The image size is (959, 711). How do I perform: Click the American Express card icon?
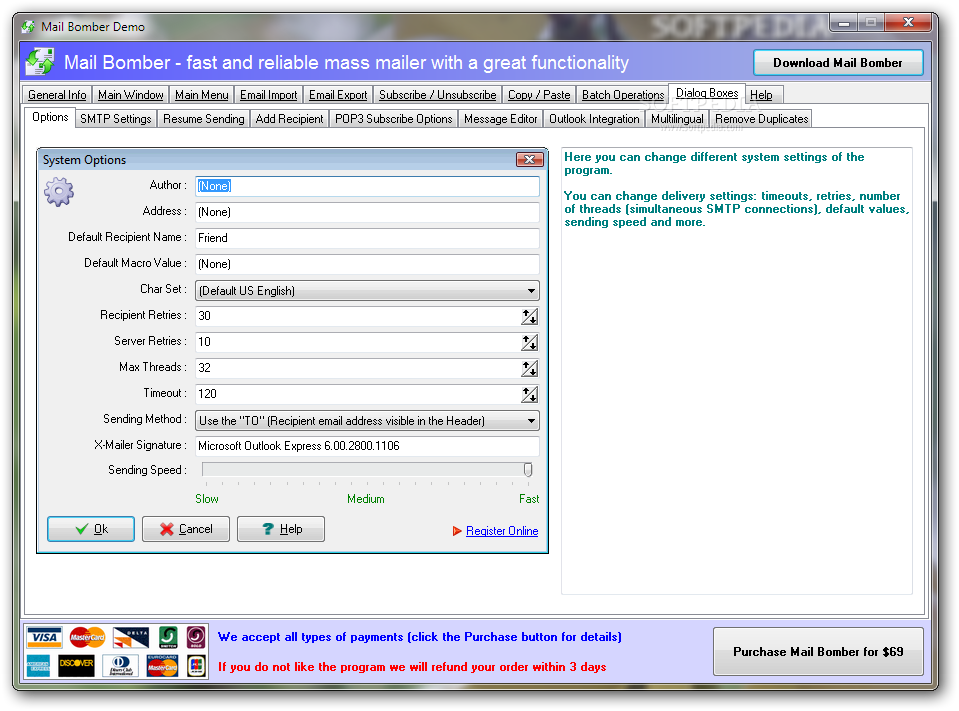click(x=38, y=665)
